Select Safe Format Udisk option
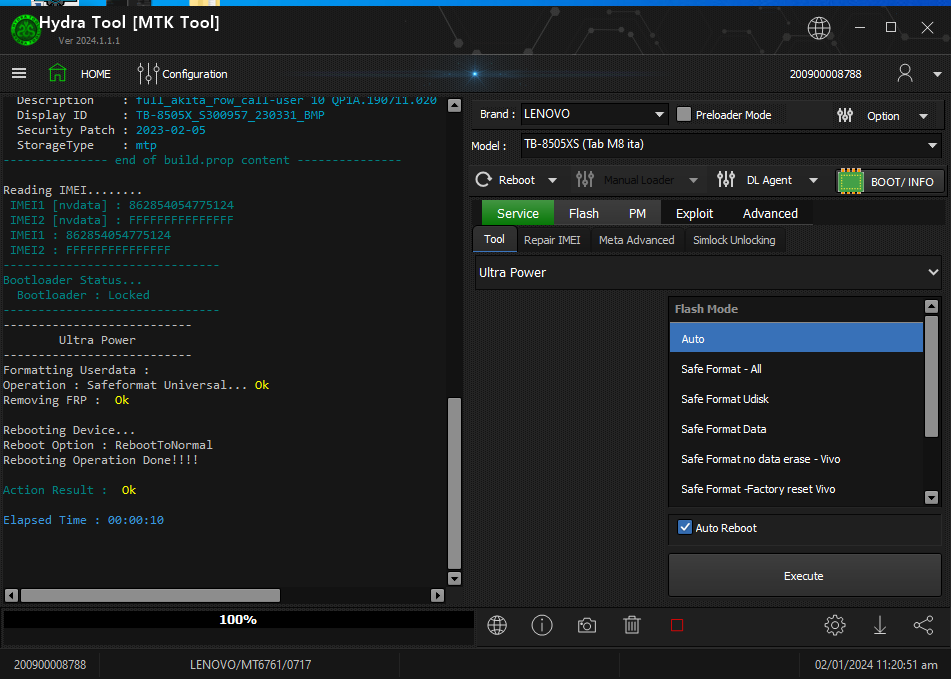This screenshot has height=679, width=951. (796, 399)
